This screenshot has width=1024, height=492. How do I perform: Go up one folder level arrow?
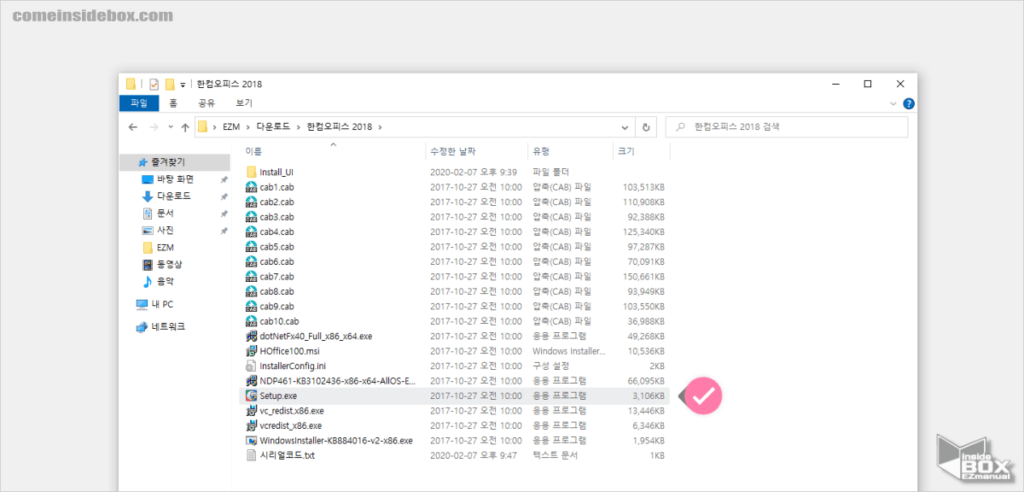coord(185,127)
